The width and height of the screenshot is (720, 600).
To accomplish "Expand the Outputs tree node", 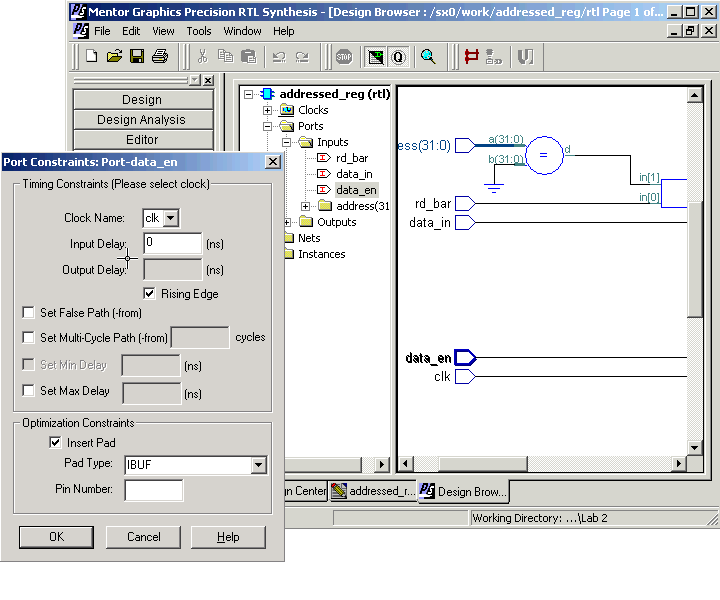I will [x=287, y=222].
